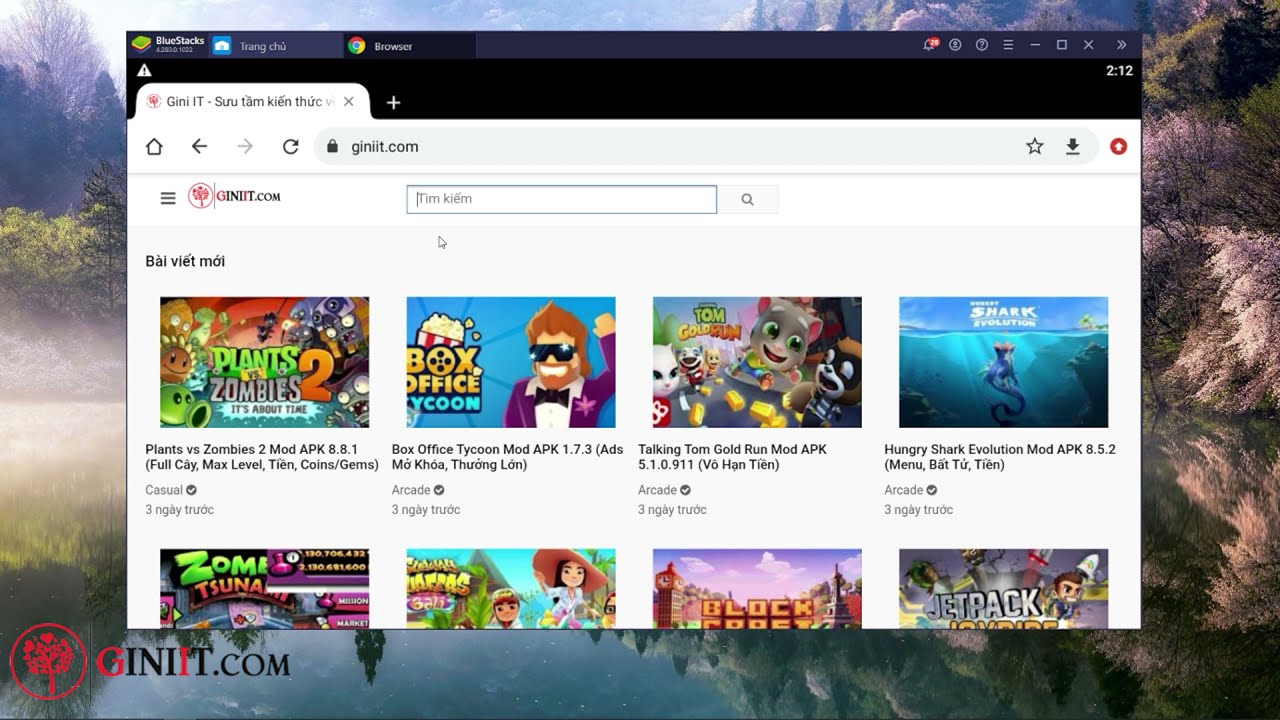
Task: Click Arcade category under Talking Tom
Action: [x=657, y=490]
